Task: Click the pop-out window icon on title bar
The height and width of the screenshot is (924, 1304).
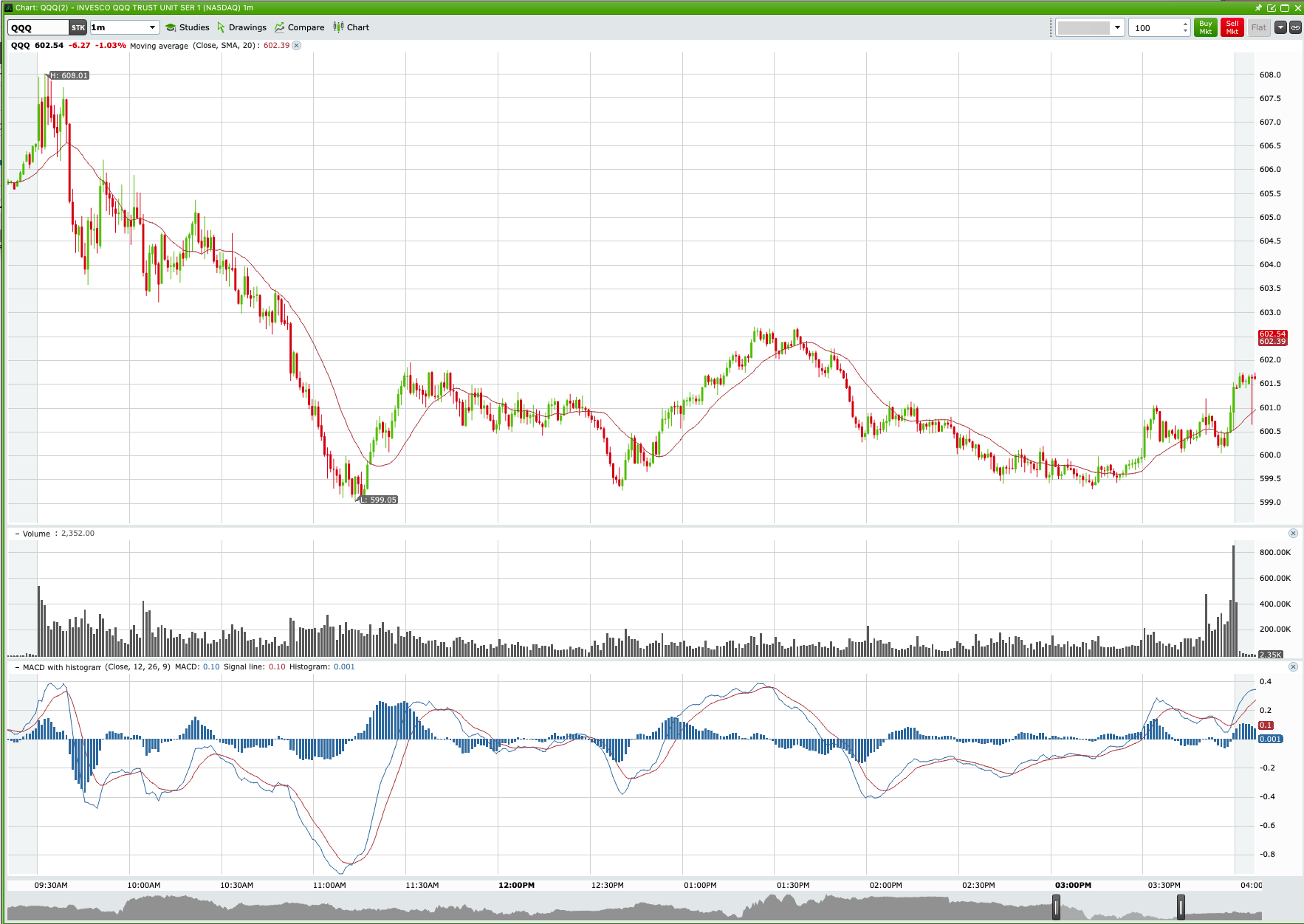Action: [1272, 7]
